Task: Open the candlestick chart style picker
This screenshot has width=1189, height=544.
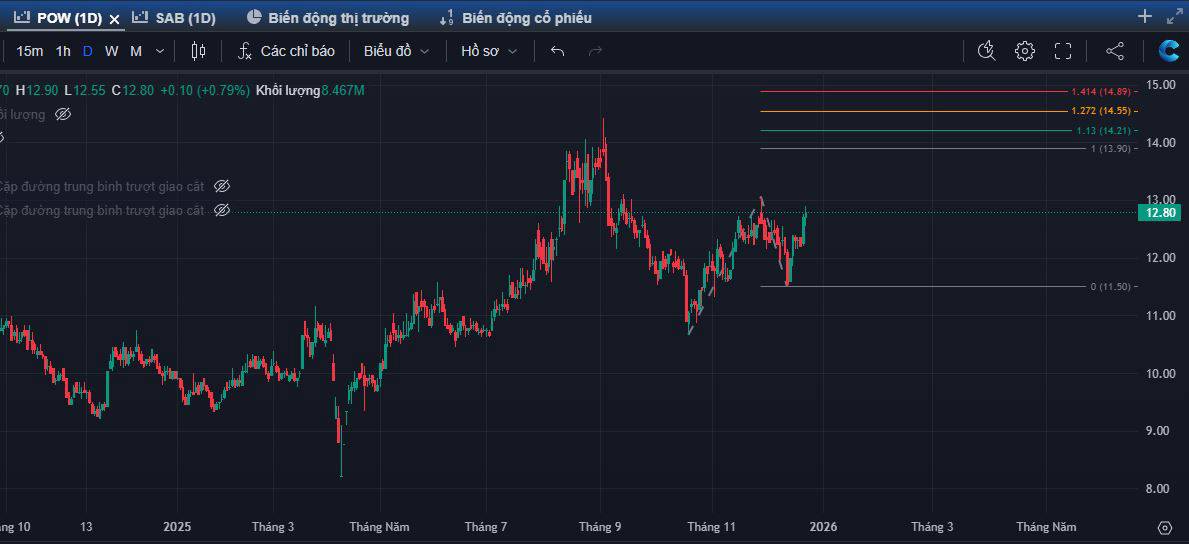Action: (x=198, y=51)
